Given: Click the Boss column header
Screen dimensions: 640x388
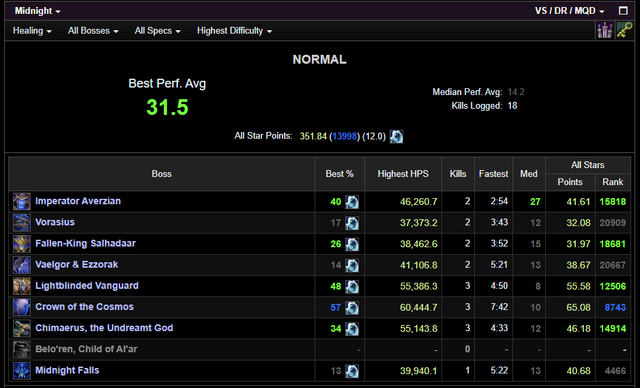Looking at the screenshot, I should 162,174.
